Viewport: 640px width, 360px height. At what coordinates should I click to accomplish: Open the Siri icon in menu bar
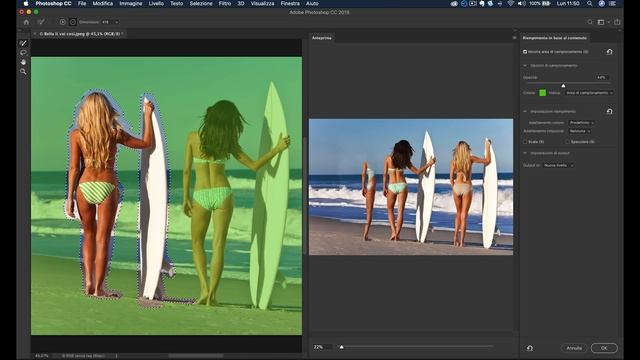601,3
